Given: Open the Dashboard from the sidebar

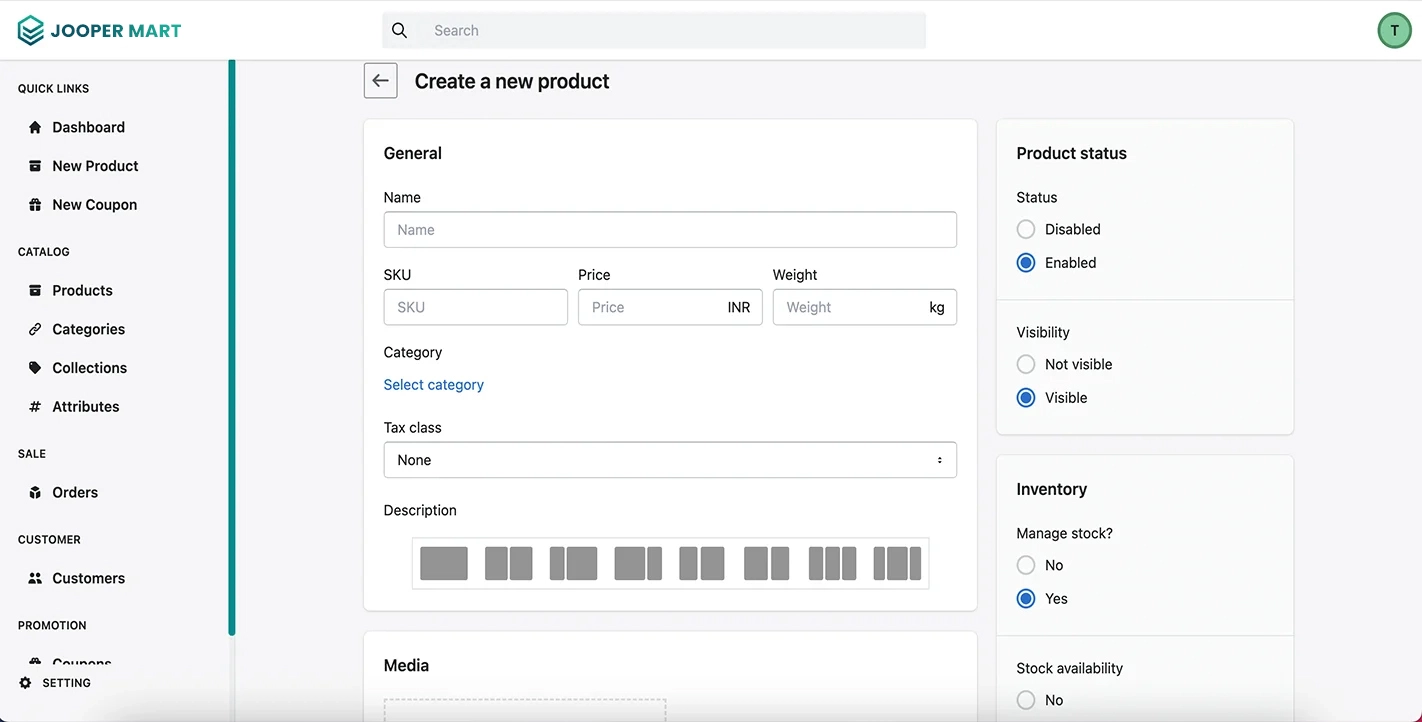Looking at the screenshot, I should point(89,127).
